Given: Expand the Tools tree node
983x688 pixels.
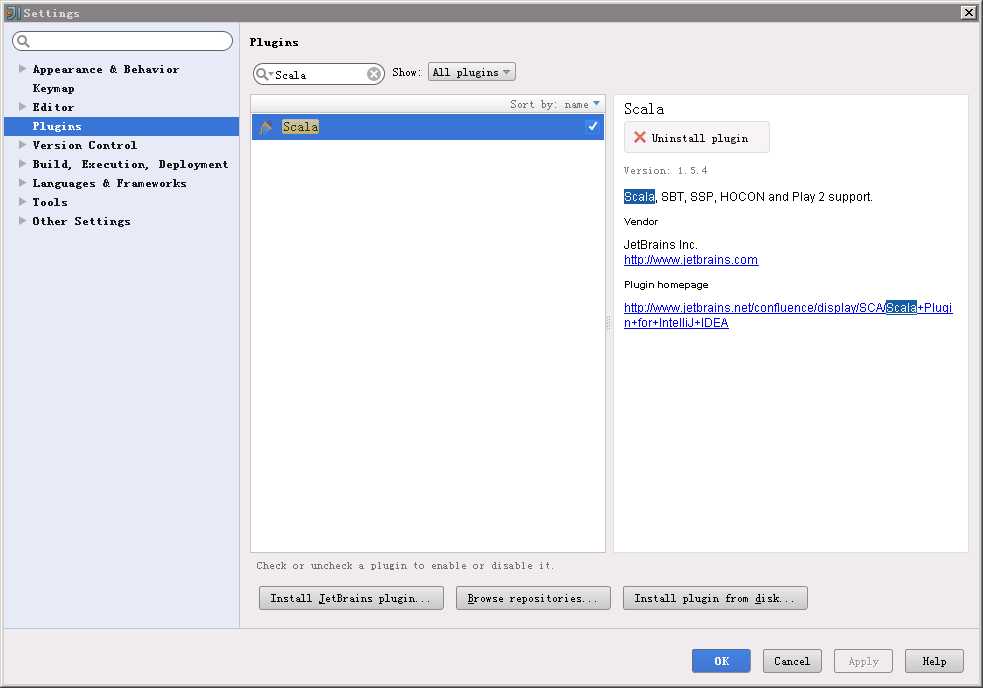Looking at the screenshot, I should coord(22,201).
